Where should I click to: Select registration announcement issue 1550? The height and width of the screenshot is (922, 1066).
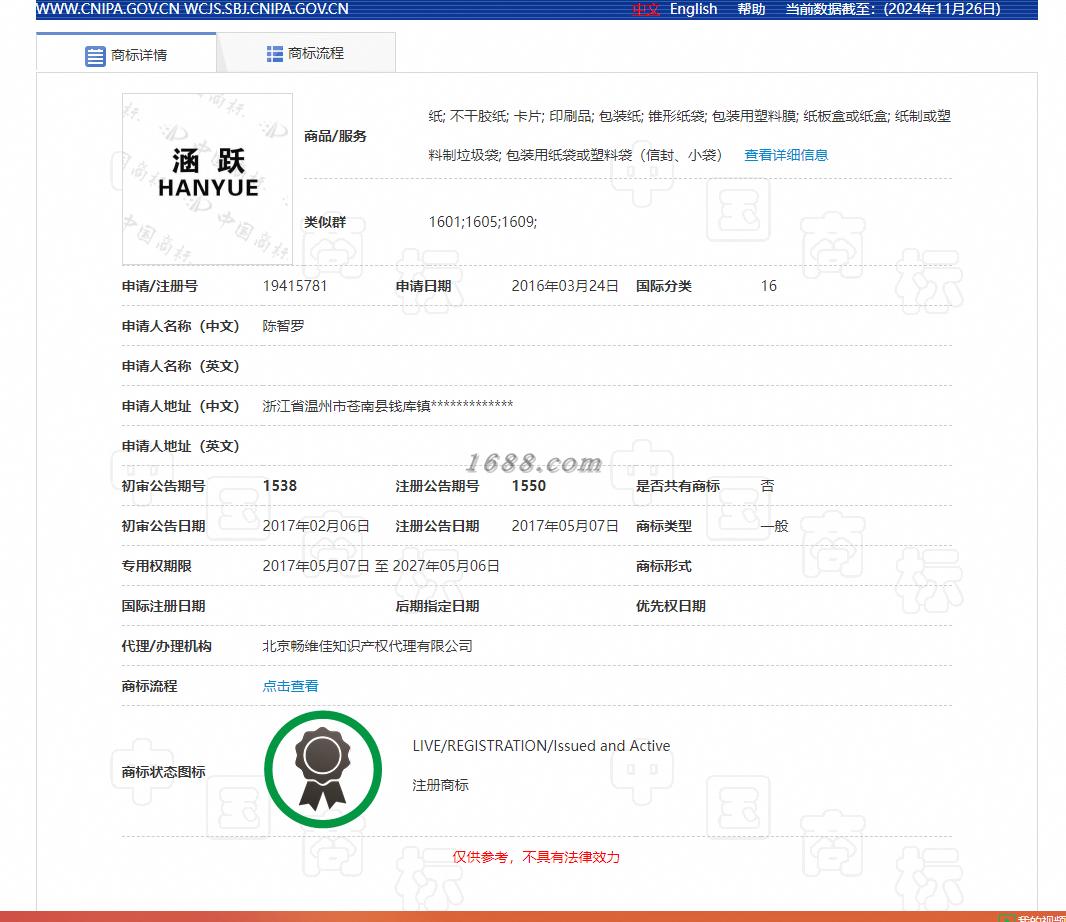click(x=529, y=486)
